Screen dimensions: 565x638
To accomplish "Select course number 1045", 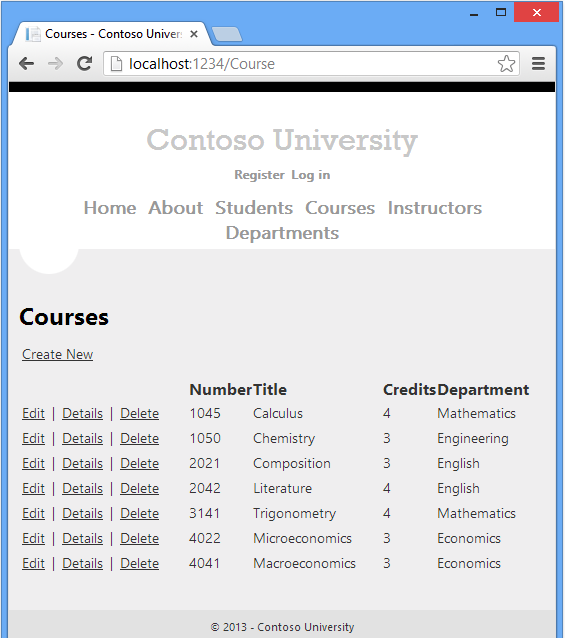I will coord(205,413).
